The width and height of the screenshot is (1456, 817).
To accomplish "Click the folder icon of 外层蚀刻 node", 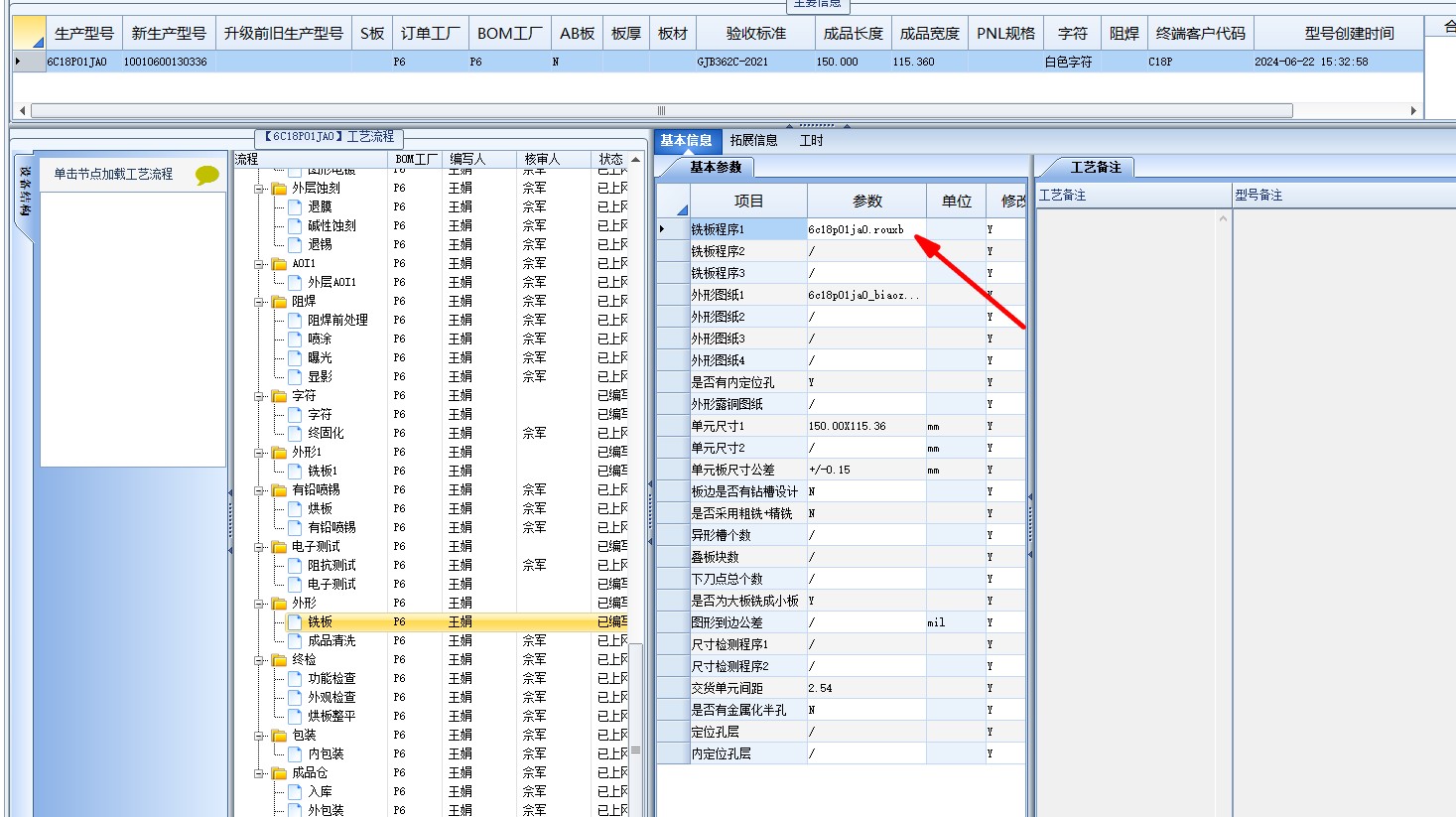I will (279, 188).
